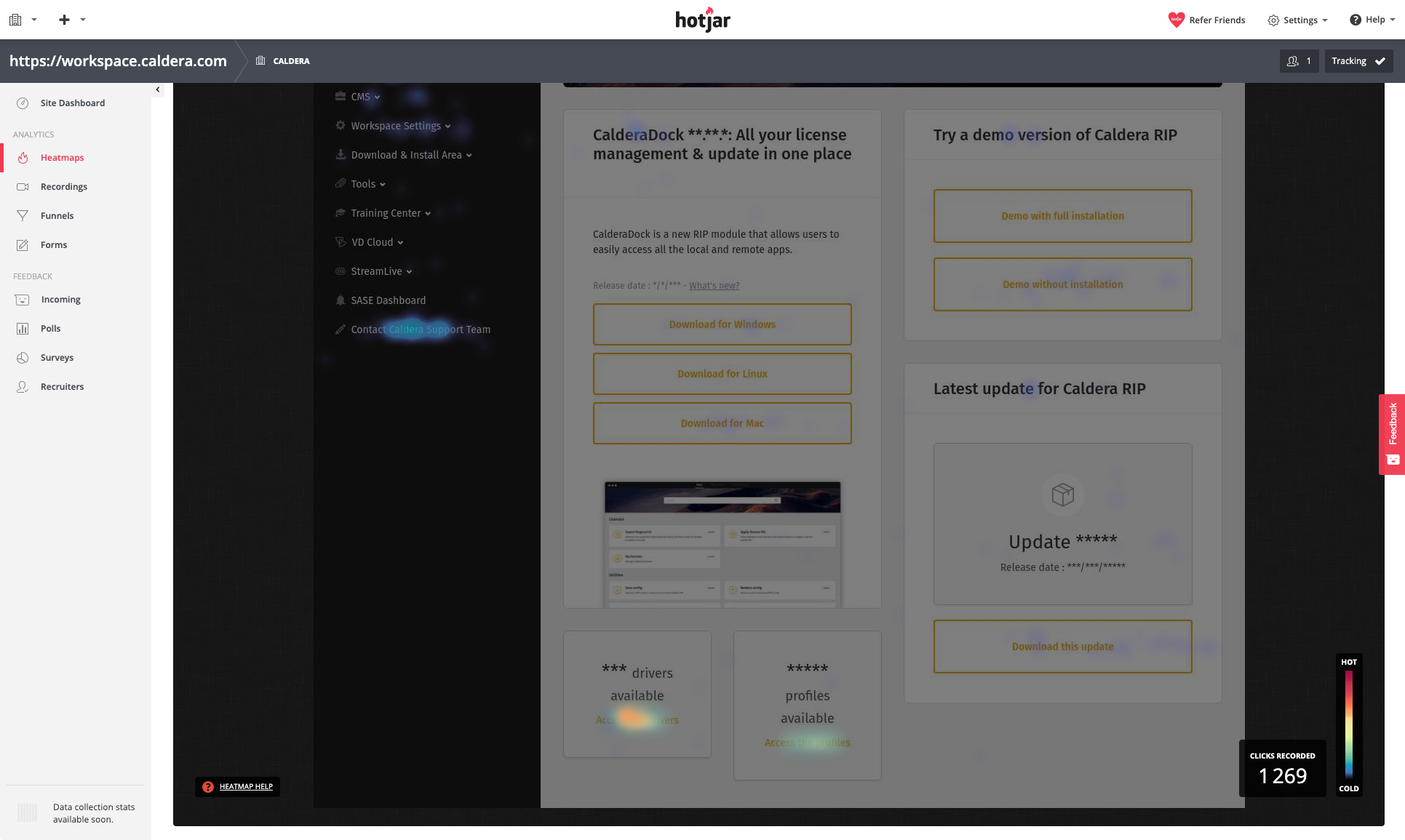Click the Site Dashboard gauge icon
This screenshot has height=840, width=1405.
23,103
